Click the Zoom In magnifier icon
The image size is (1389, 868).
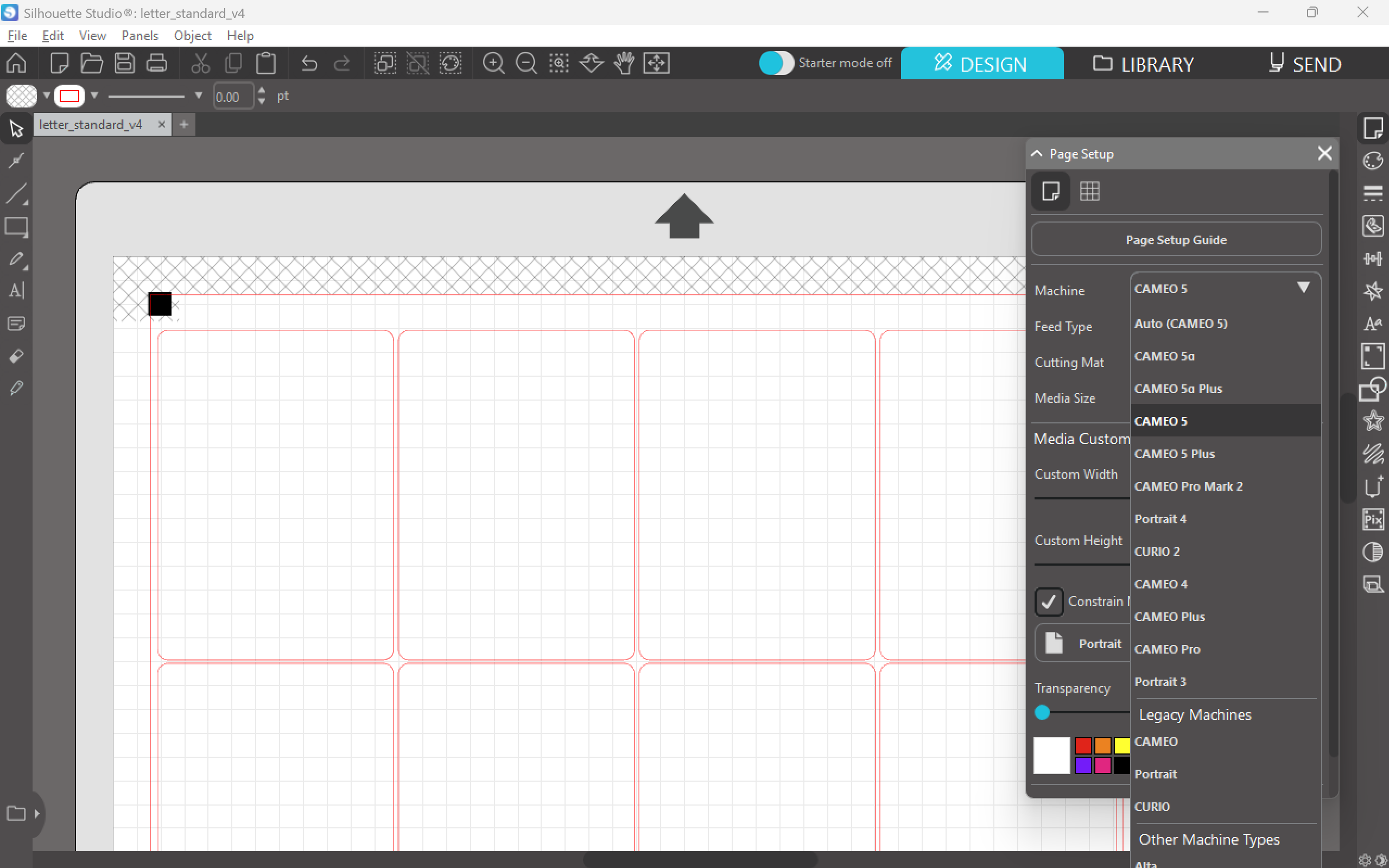coord(493,63)
